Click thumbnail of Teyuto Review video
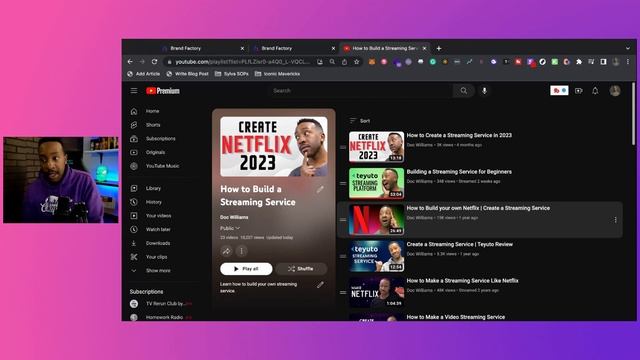 (x=376, y=256)
